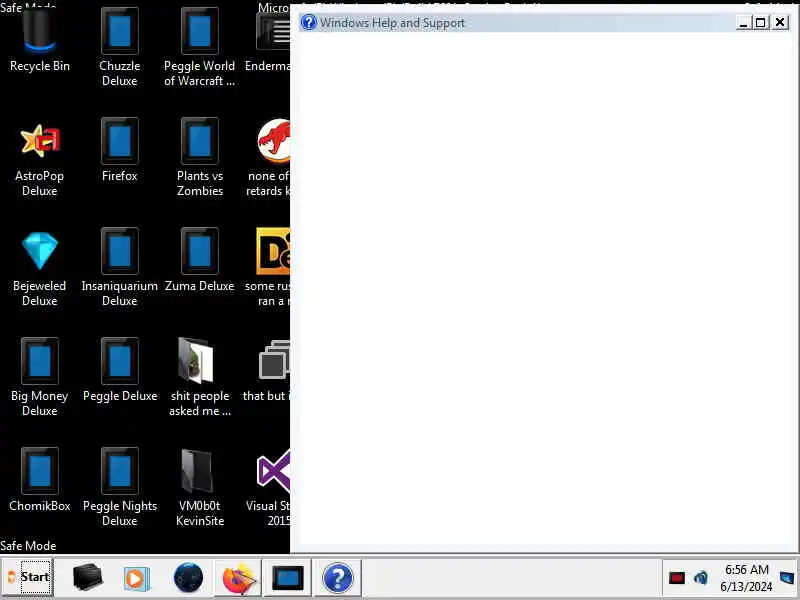The width and height of the screenshot is (800, 600).
Task: Open the network tray icon beside the clock
Action: [701, 578]
